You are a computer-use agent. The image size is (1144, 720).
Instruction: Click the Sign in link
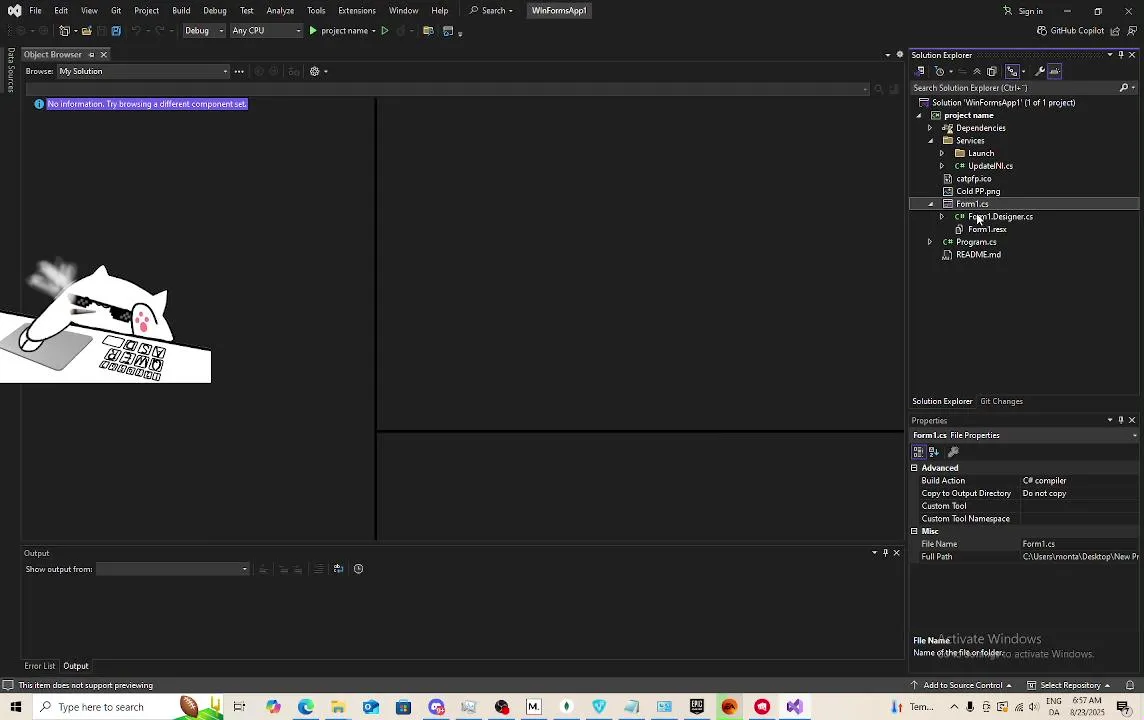click(1024, 11)
